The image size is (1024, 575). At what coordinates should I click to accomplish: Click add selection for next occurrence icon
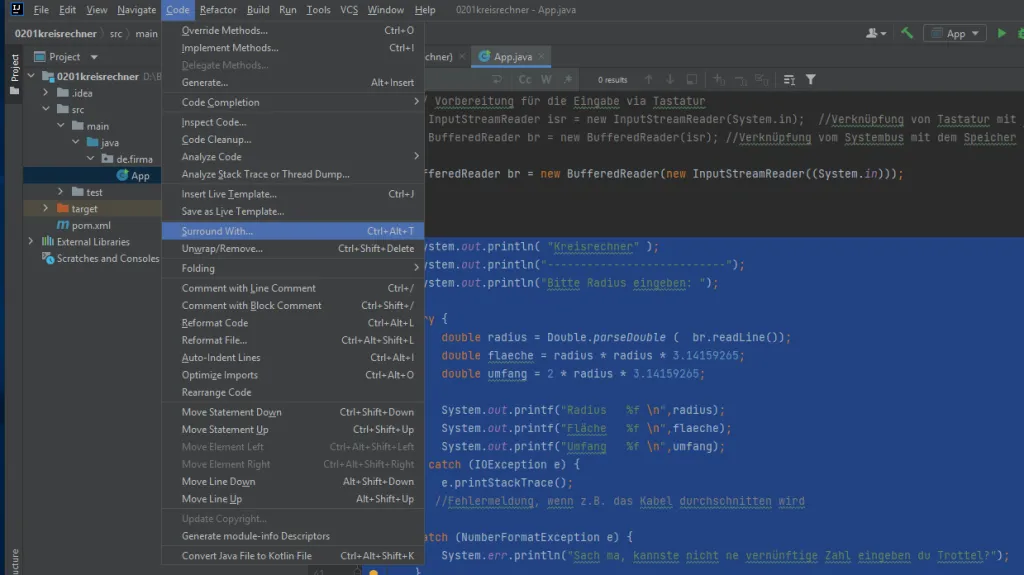pos(718,80)
